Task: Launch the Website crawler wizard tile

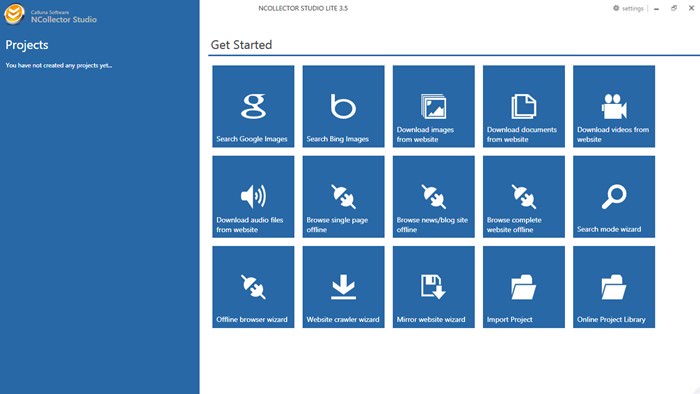Action: click(x=343, y=287)
